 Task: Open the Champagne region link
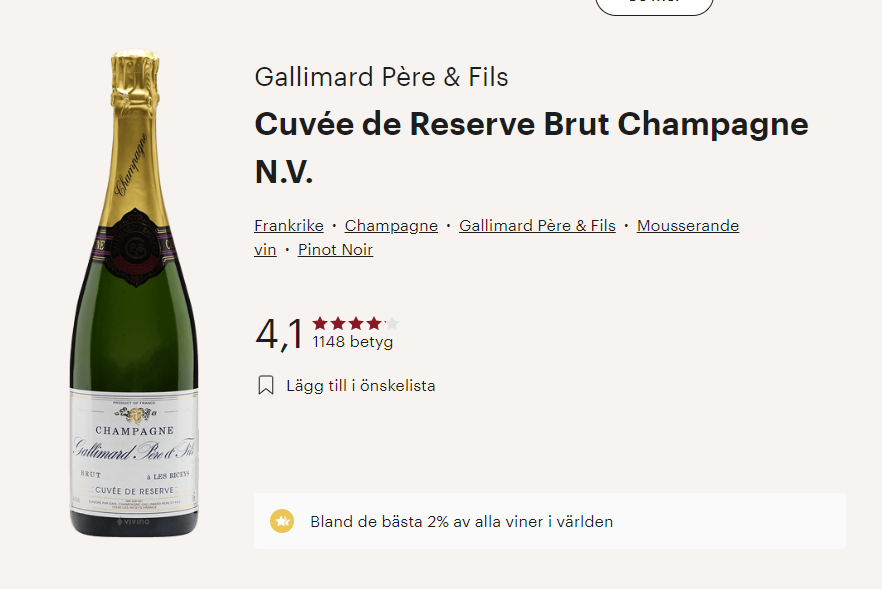(x=391, y=225)
